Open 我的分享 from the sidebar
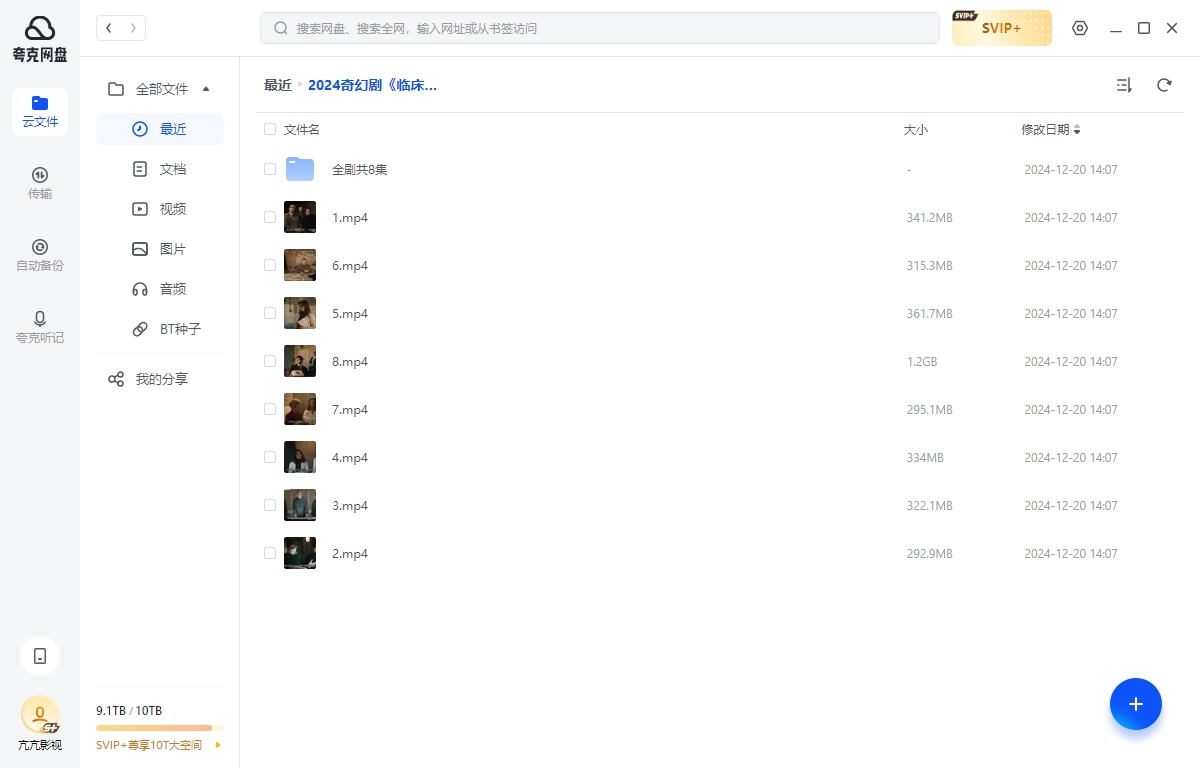The height and width of the screenshot is (768, 1200). pyautogui.click(x=161, y=379)
